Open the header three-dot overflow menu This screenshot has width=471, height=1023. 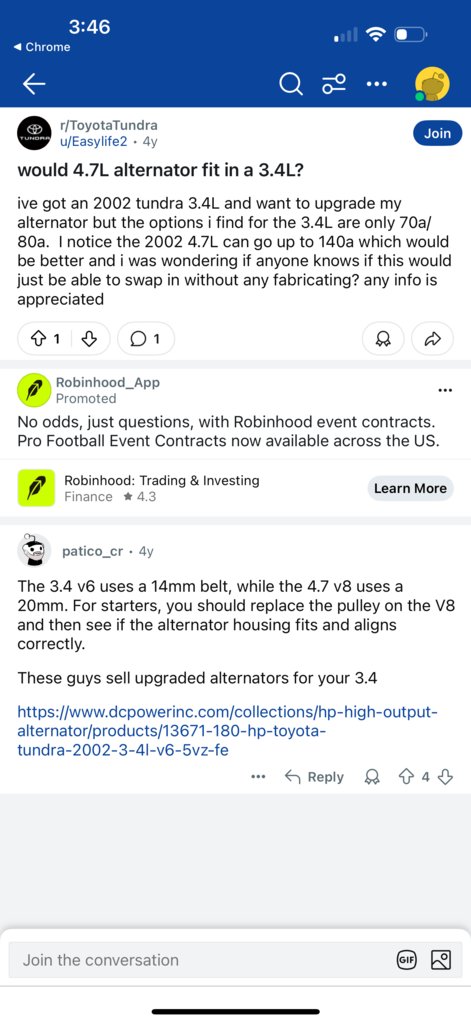(x=376, y=84)
